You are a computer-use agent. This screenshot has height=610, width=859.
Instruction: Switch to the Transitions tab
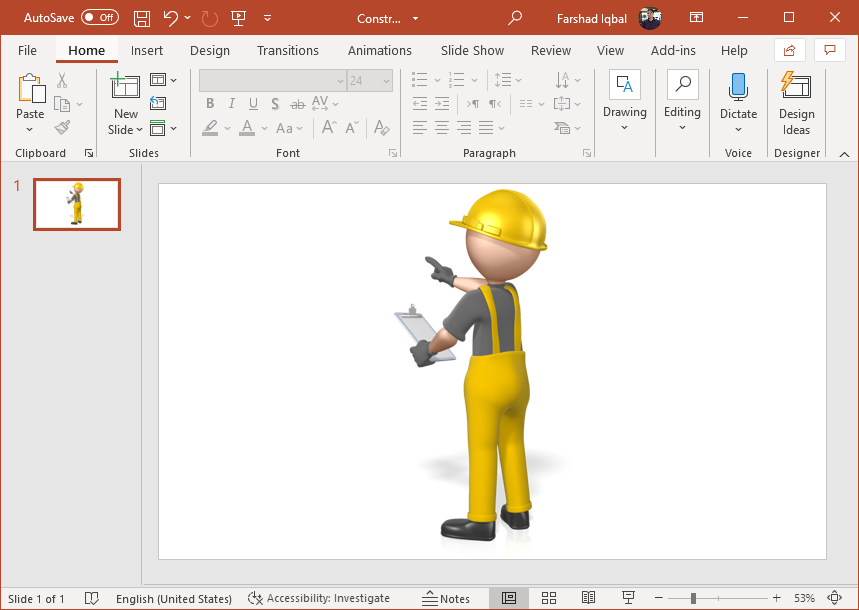point(287,51)
